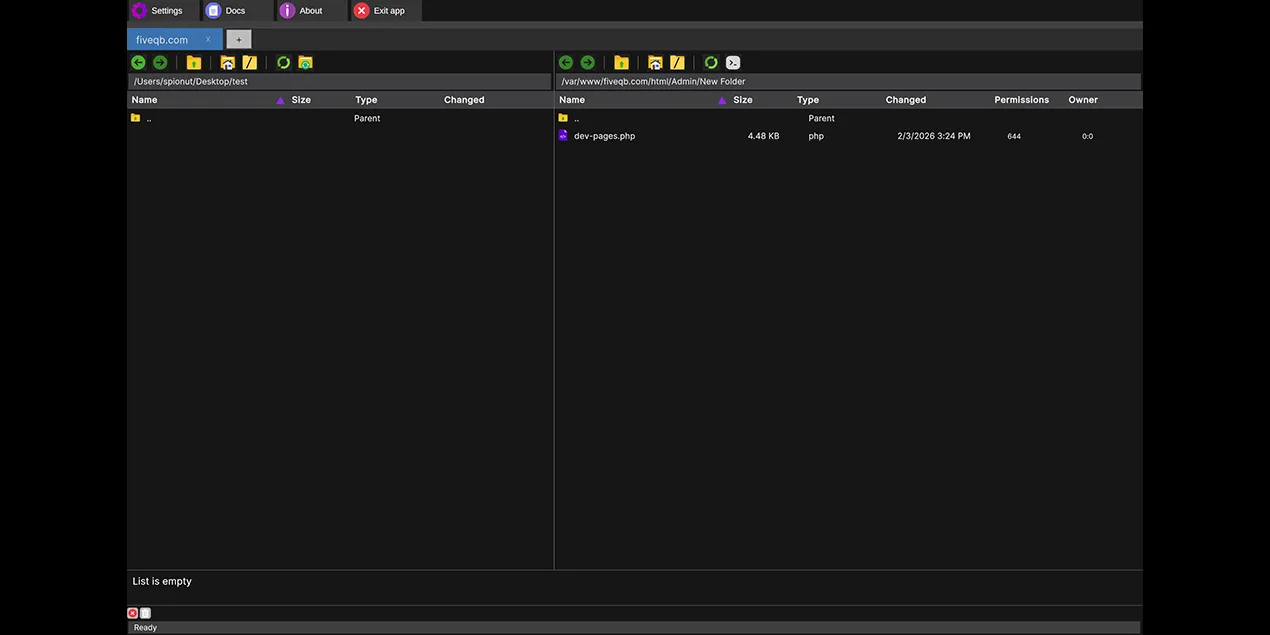Click the red cancel icon above the status bar
The width and height of the screenshot is (1270, 635).
pyautogui.click(x=132, y=612)
